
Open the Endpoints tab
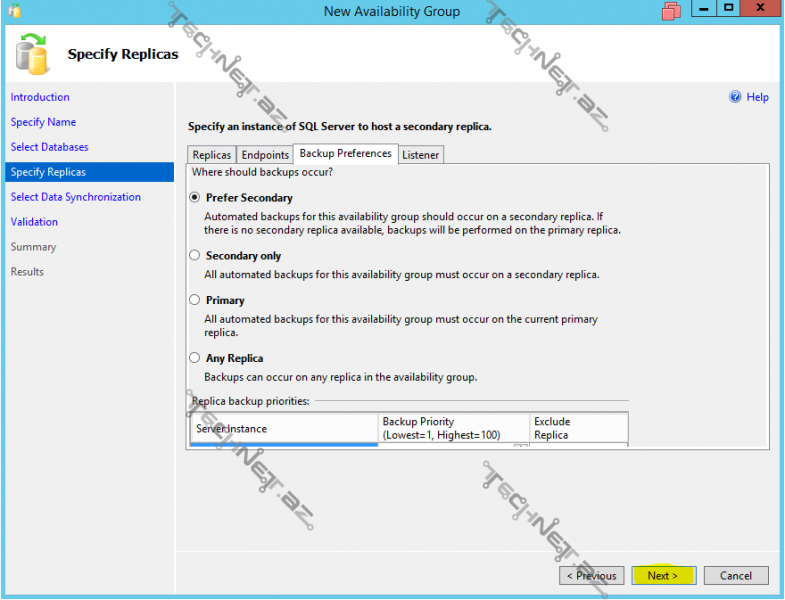265,155
